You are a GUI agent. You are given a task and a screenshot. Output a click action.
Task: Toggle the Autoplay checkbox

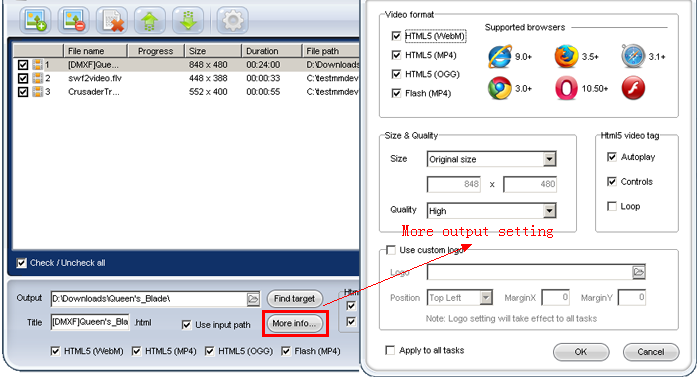[x=612, y=157]
